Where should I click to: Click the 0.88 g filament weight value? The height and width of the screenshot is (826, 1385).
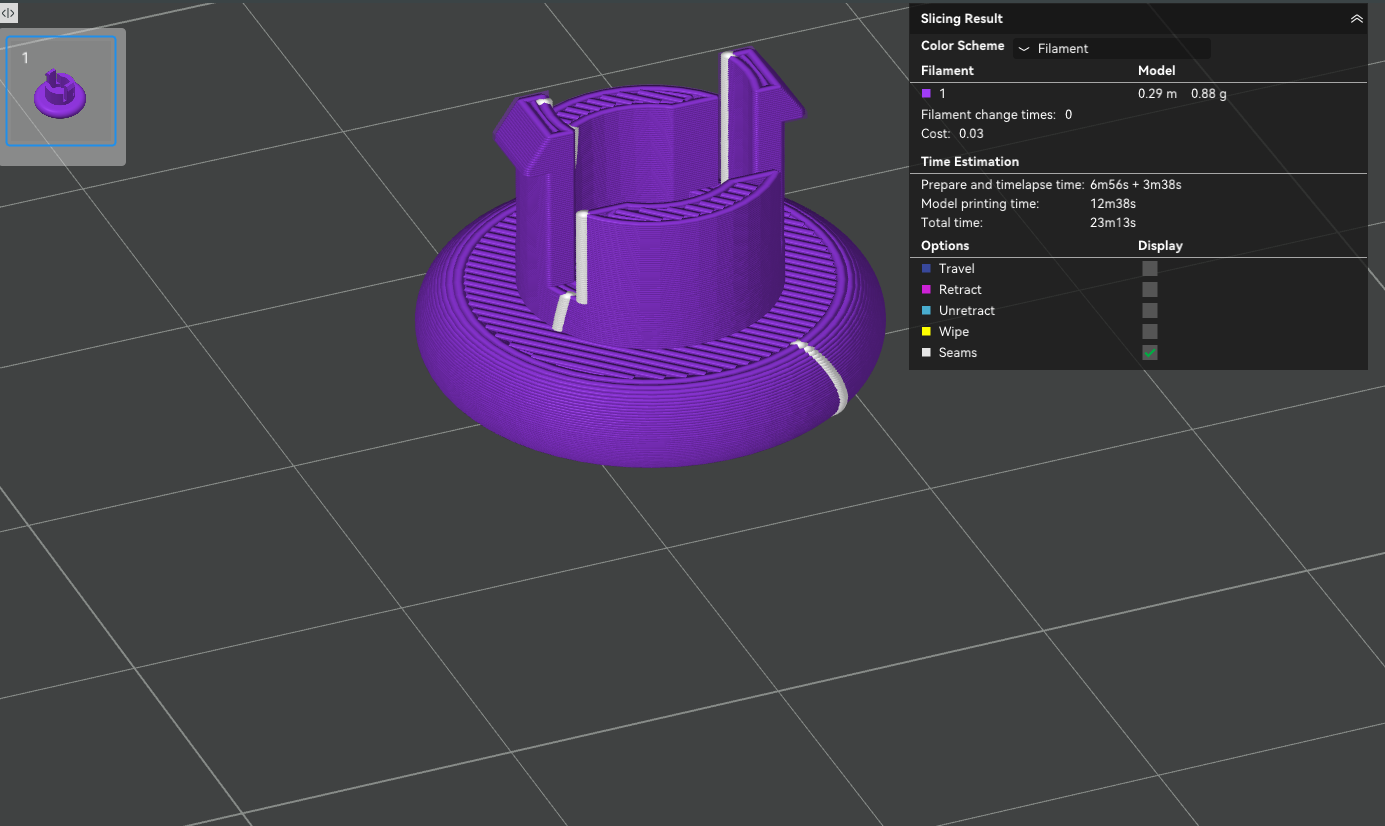(1208, 93)
